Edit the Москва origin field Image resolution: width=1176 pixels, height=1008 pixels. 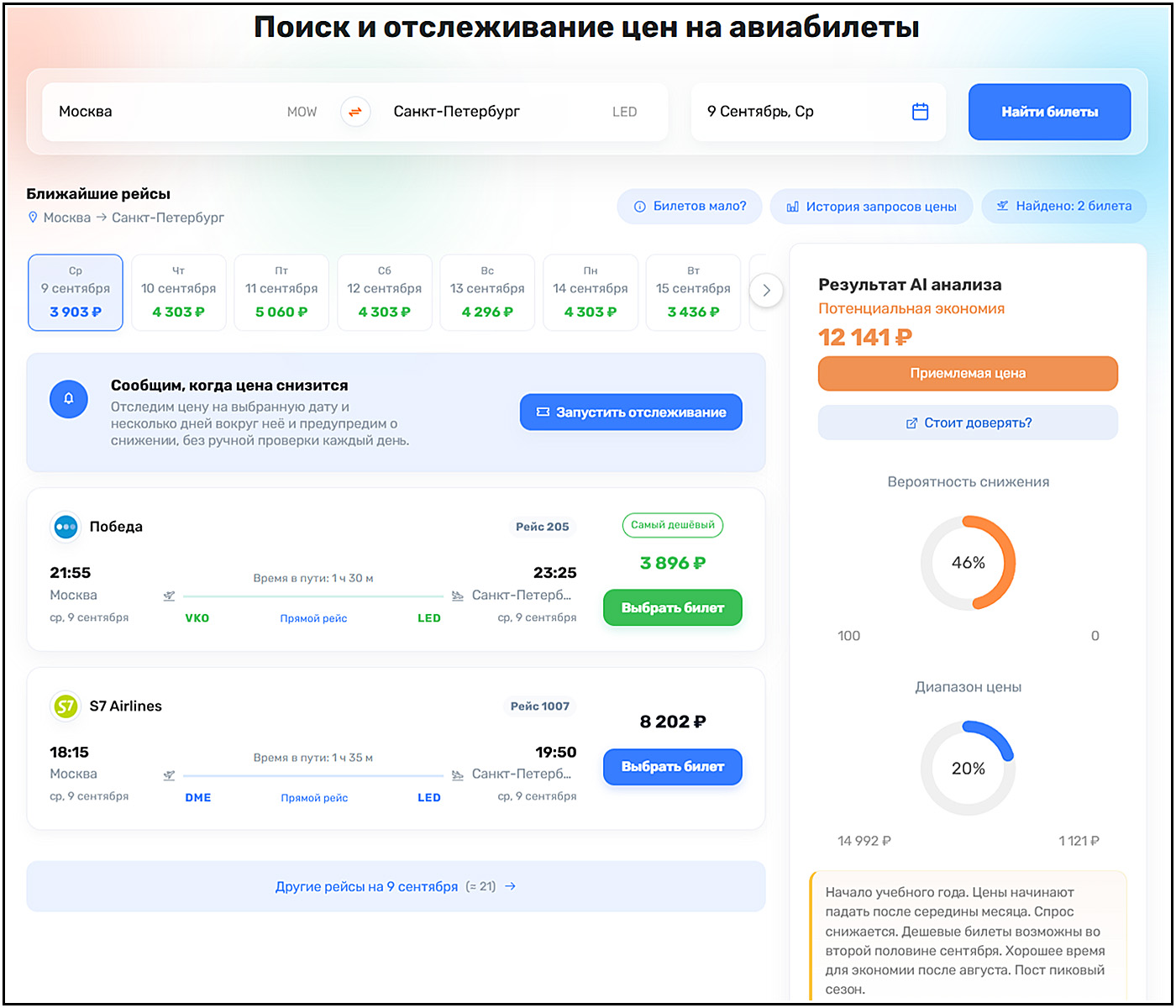point(188,112)
